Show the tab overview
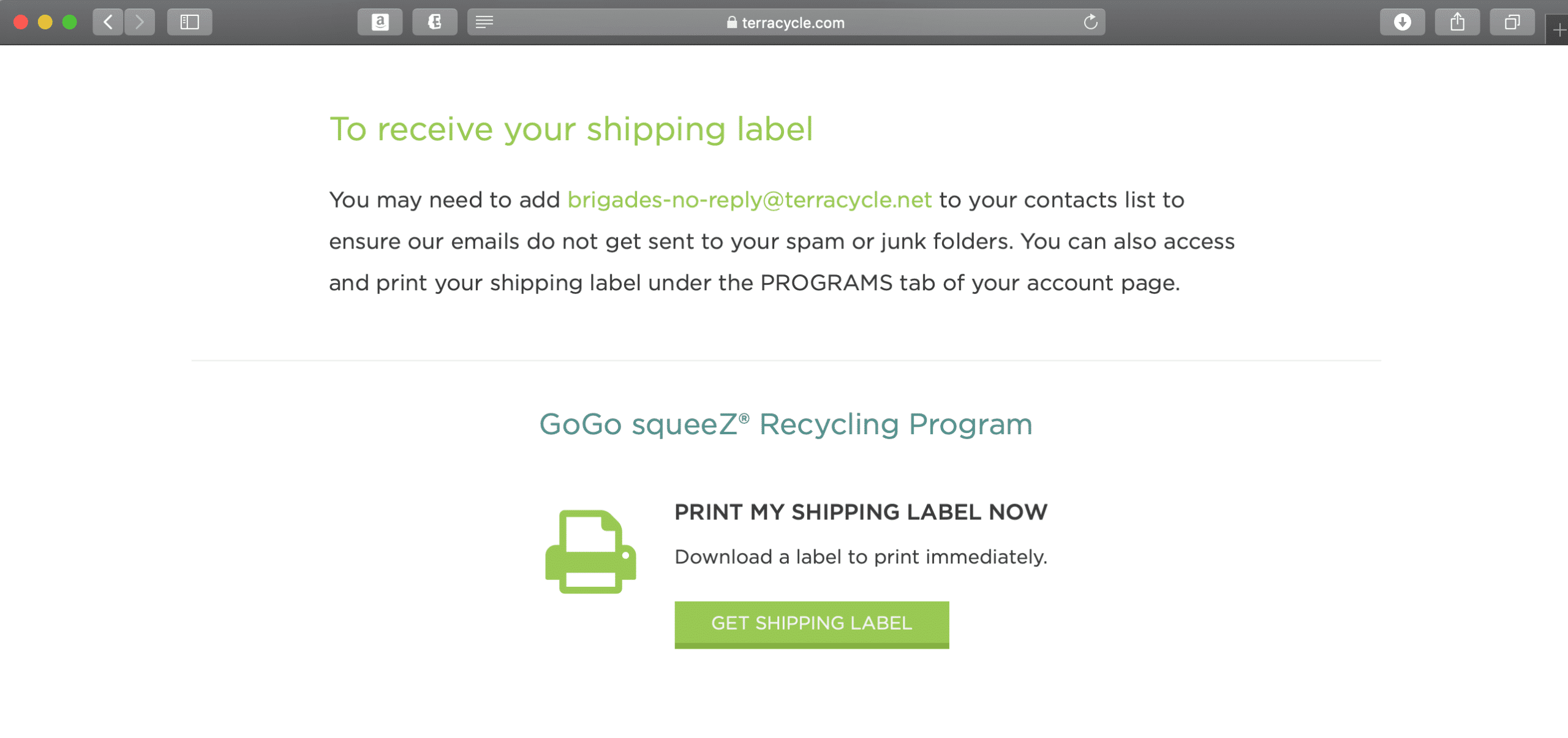This screenshot has width=1568, height=738. point(1512,23)
